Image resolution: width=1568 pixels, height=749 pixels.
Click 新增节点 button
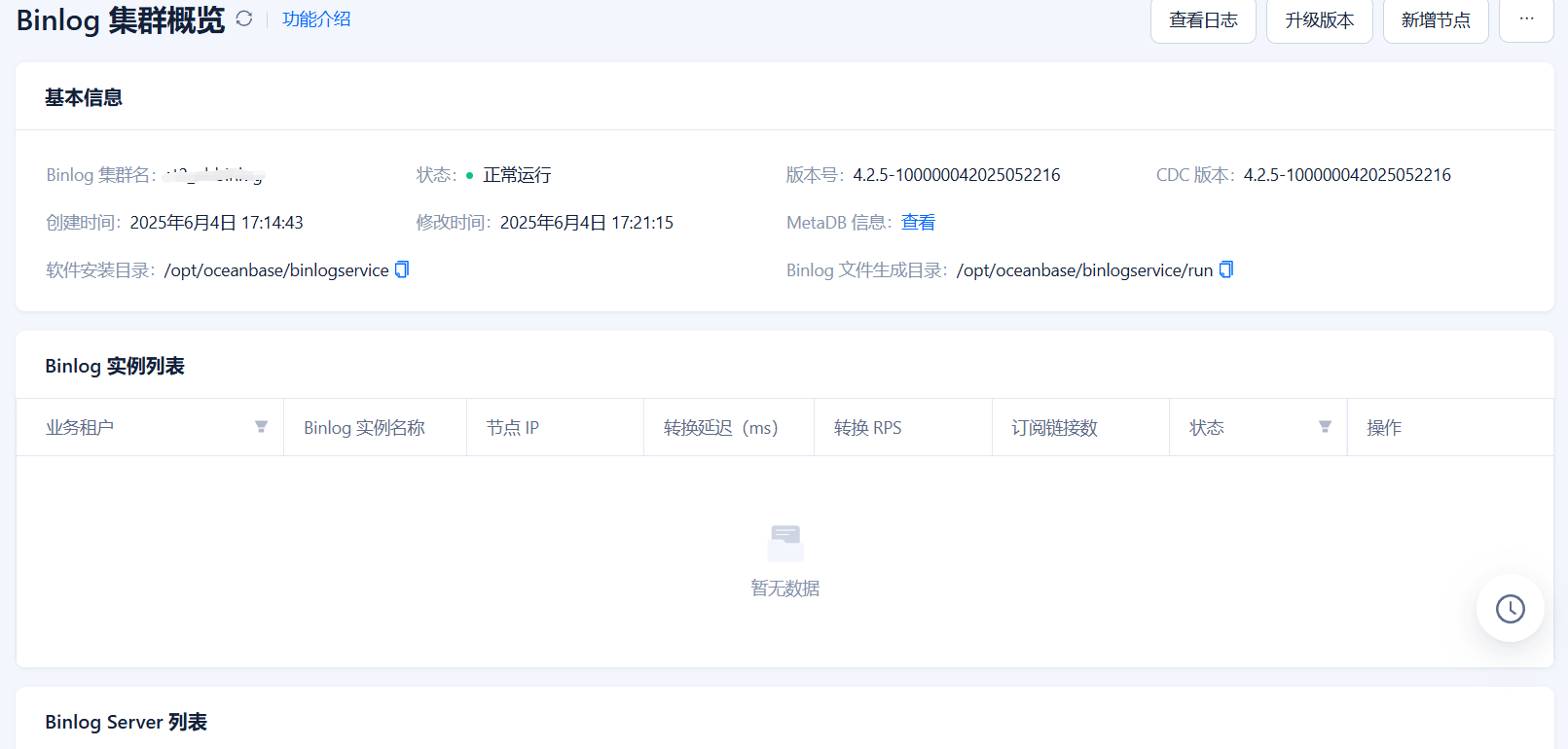[1436, 20]
